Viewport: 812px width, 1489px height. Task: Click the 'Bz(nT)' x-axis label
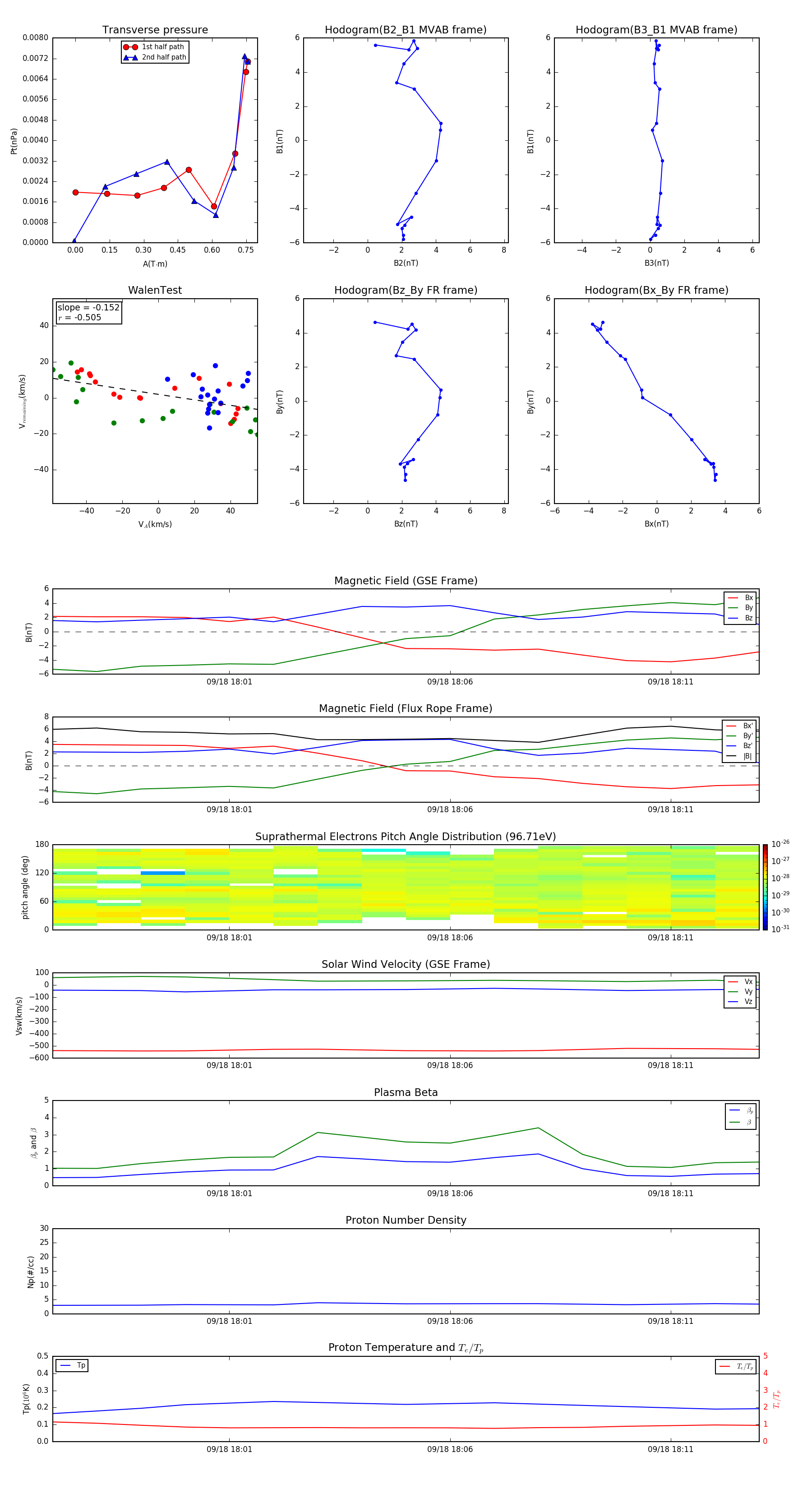pos(406,524)
